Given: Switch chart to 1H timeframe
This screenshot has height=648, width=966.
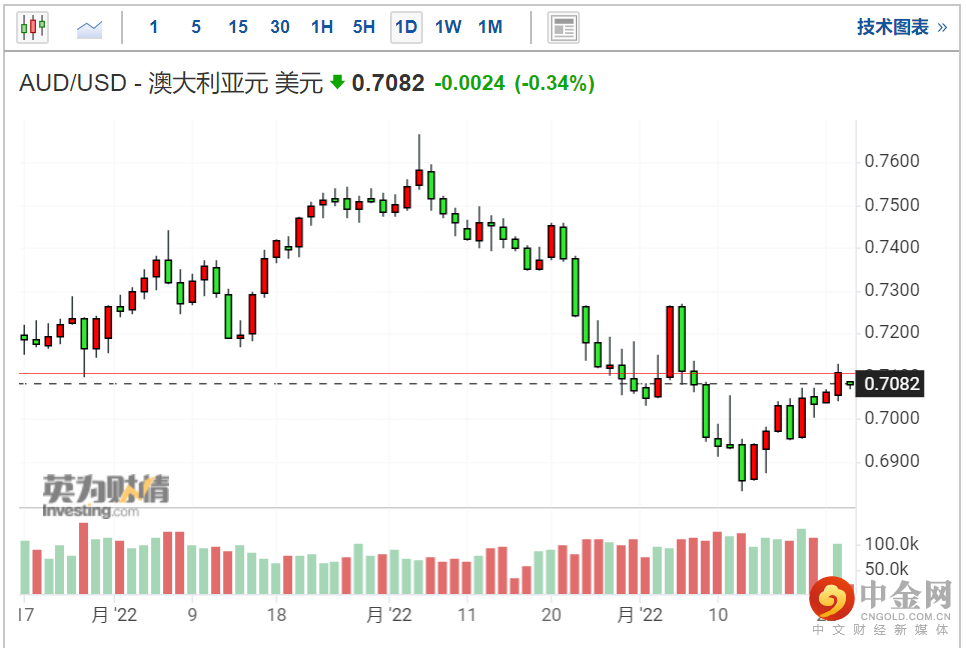Looking at the screenshot, I should pos(322,27).
